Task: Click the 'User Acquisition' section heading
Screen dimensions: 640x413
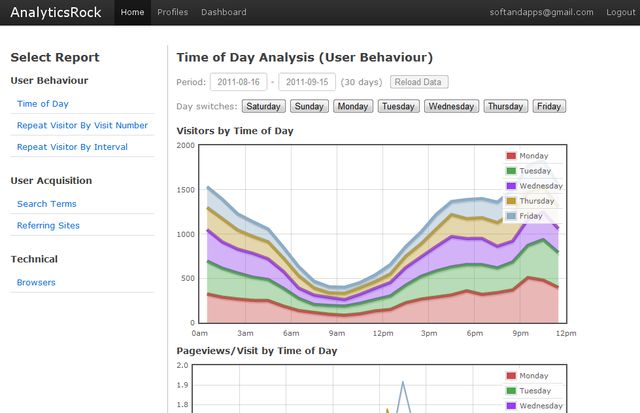Action: click(x=51, y=180)
